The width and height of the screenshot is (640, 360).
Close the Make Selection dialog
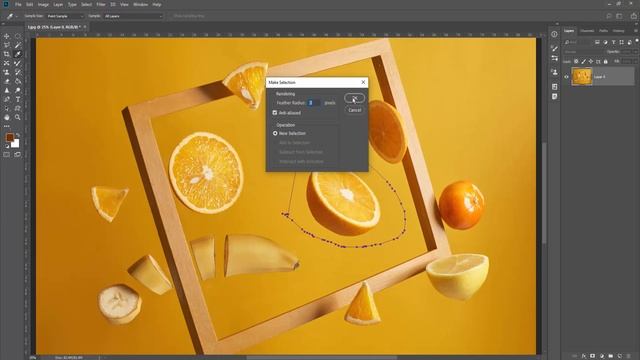coord(363,82)
